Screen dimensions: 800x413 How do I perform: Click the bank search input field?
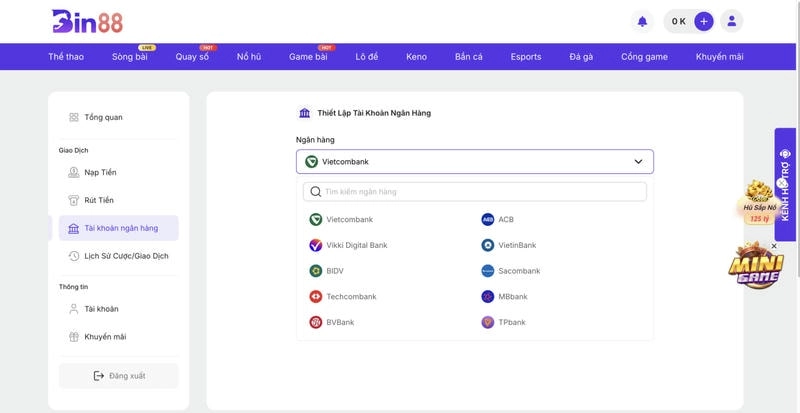tap(476, 191)
